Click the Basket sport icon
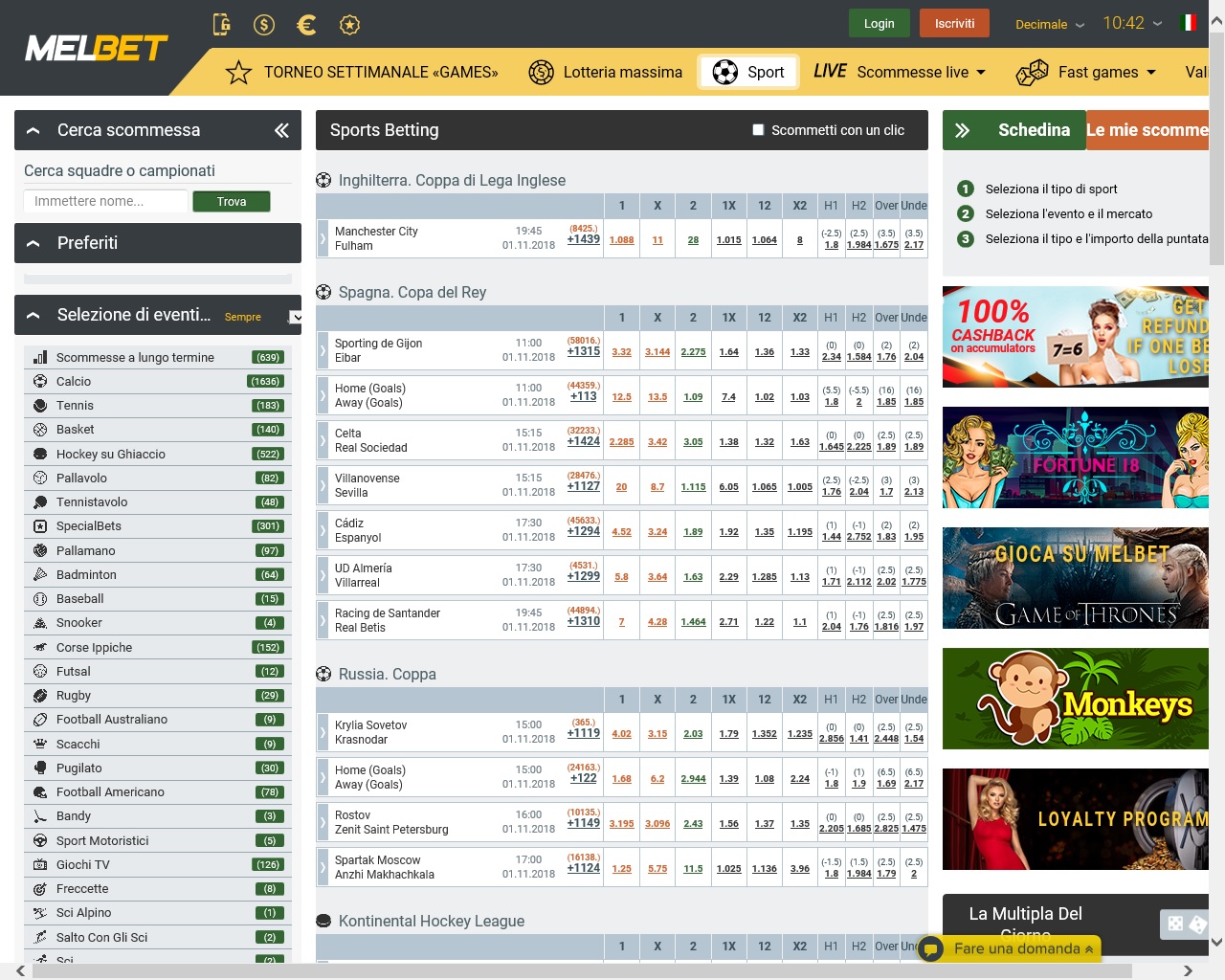This screenshot has width=1225, height=980. tap(40, 430)
